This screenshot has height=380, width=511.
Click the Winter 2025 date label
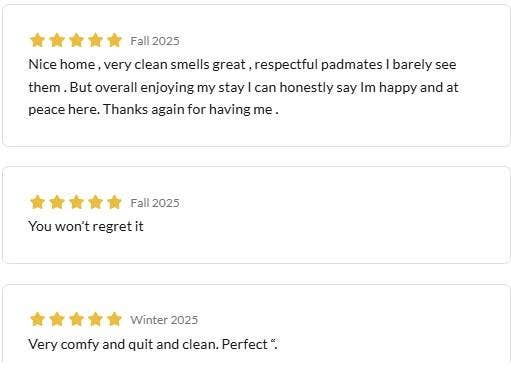coord(164,320)
